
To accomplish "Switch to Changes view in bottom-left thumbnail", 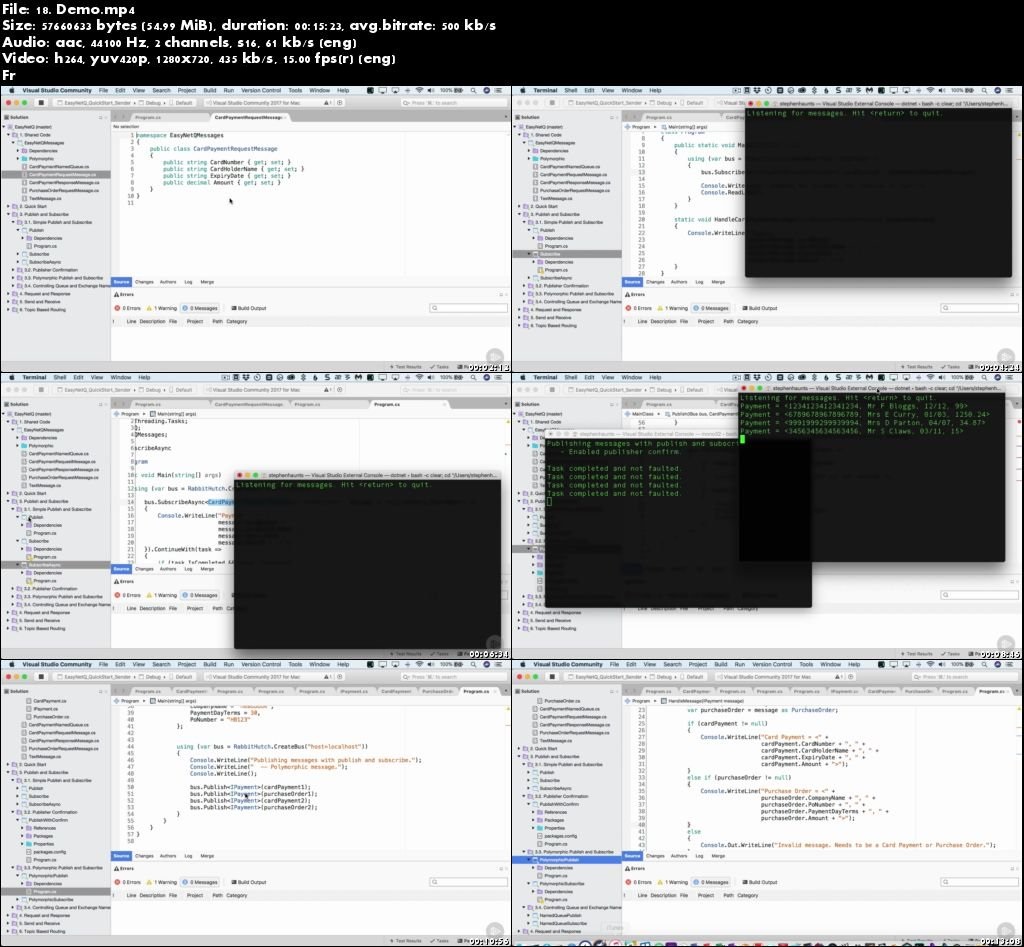I will (144, 856).
